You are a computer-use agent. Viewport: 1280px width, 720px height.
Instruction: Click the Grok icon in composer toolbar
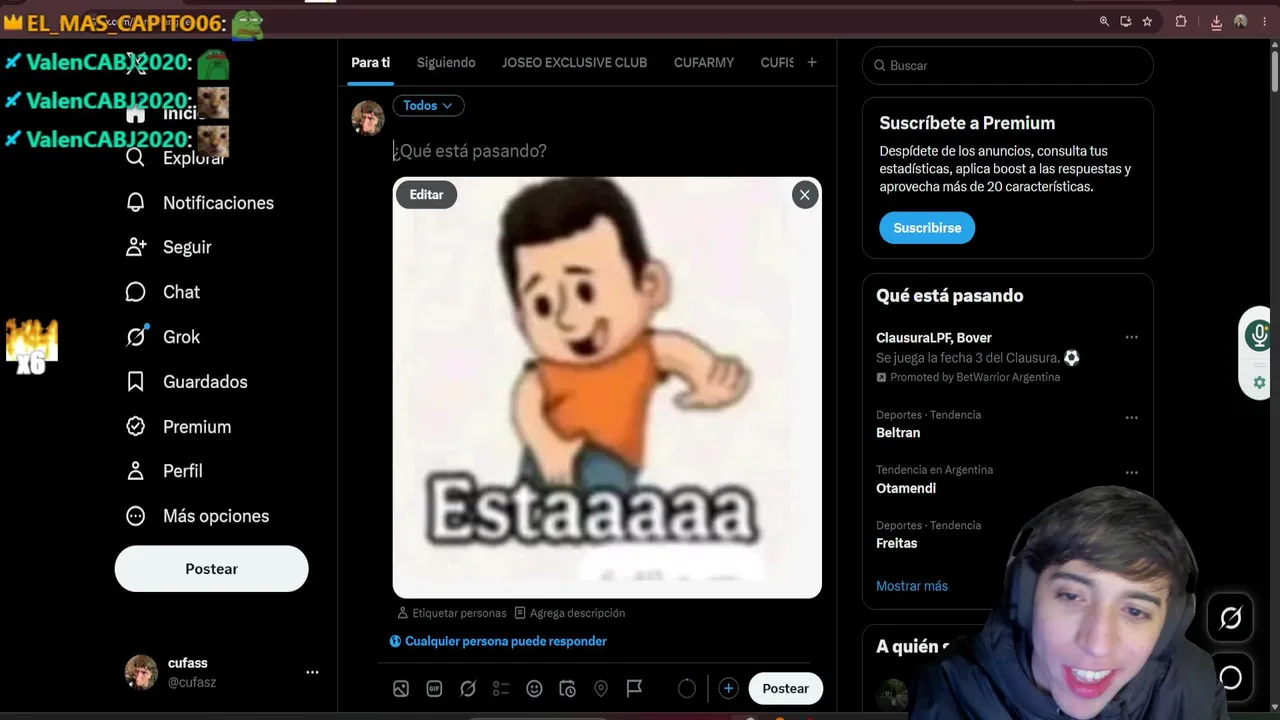(x=467, y=688)
